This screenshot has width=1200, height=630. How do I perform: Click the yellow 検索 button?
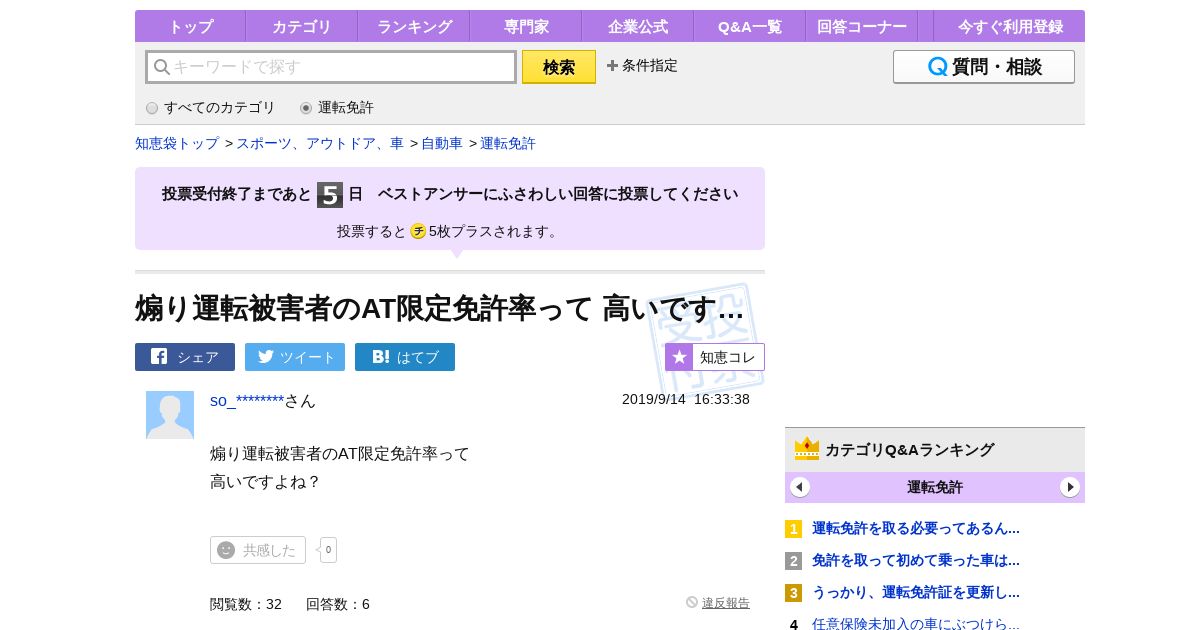click(559, 67)
